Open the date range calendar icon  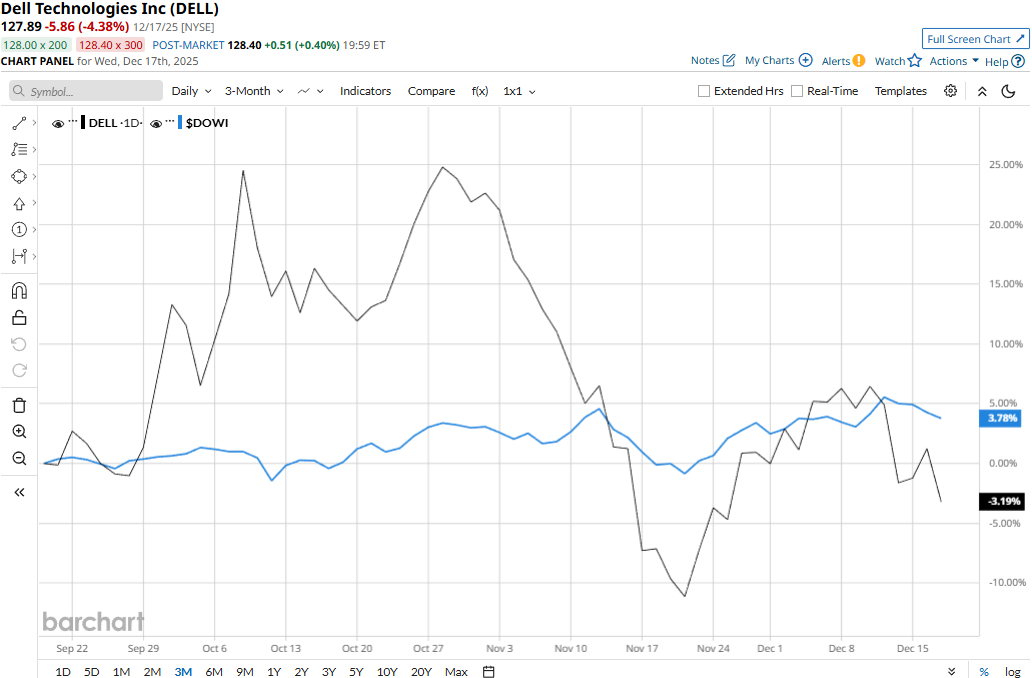tap(488, 671)
